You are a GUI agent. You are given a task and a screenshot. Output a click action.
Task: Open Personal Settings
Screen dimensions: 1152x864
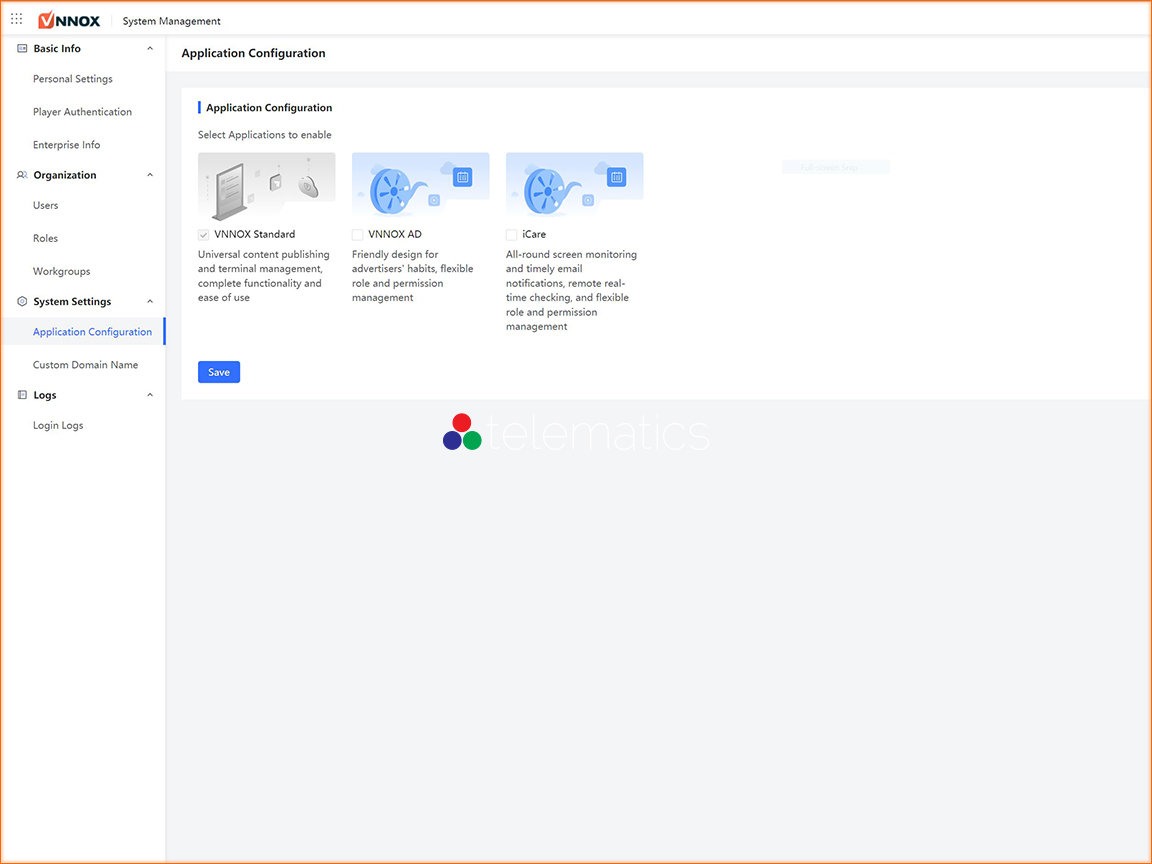pyautogui.click(x=73, y=79)
